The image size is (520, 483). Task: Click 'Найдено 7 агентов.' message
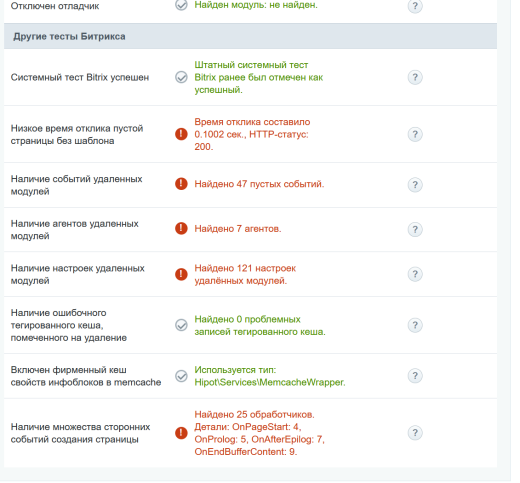pyautogui.click(x=238, y=229)
